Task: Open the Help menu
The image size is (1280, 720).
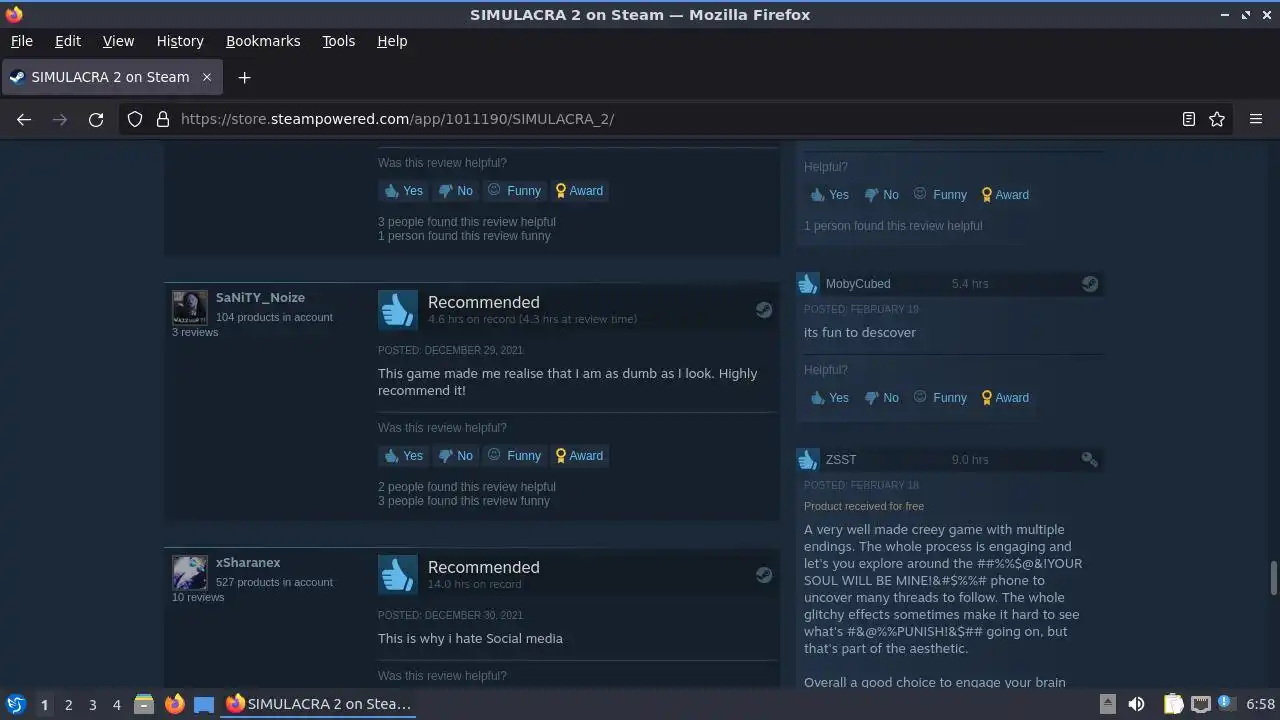Action: [392, 41]
